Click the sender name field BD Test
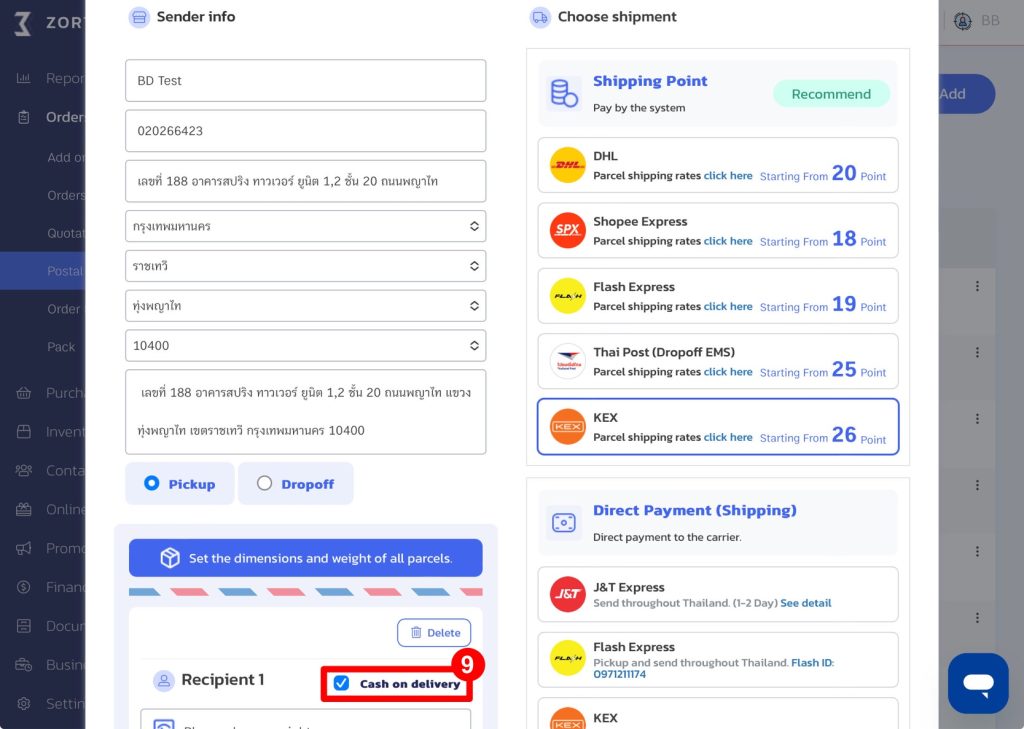The width and height of the screenshot is (1024, 729). tap(306, 80)
